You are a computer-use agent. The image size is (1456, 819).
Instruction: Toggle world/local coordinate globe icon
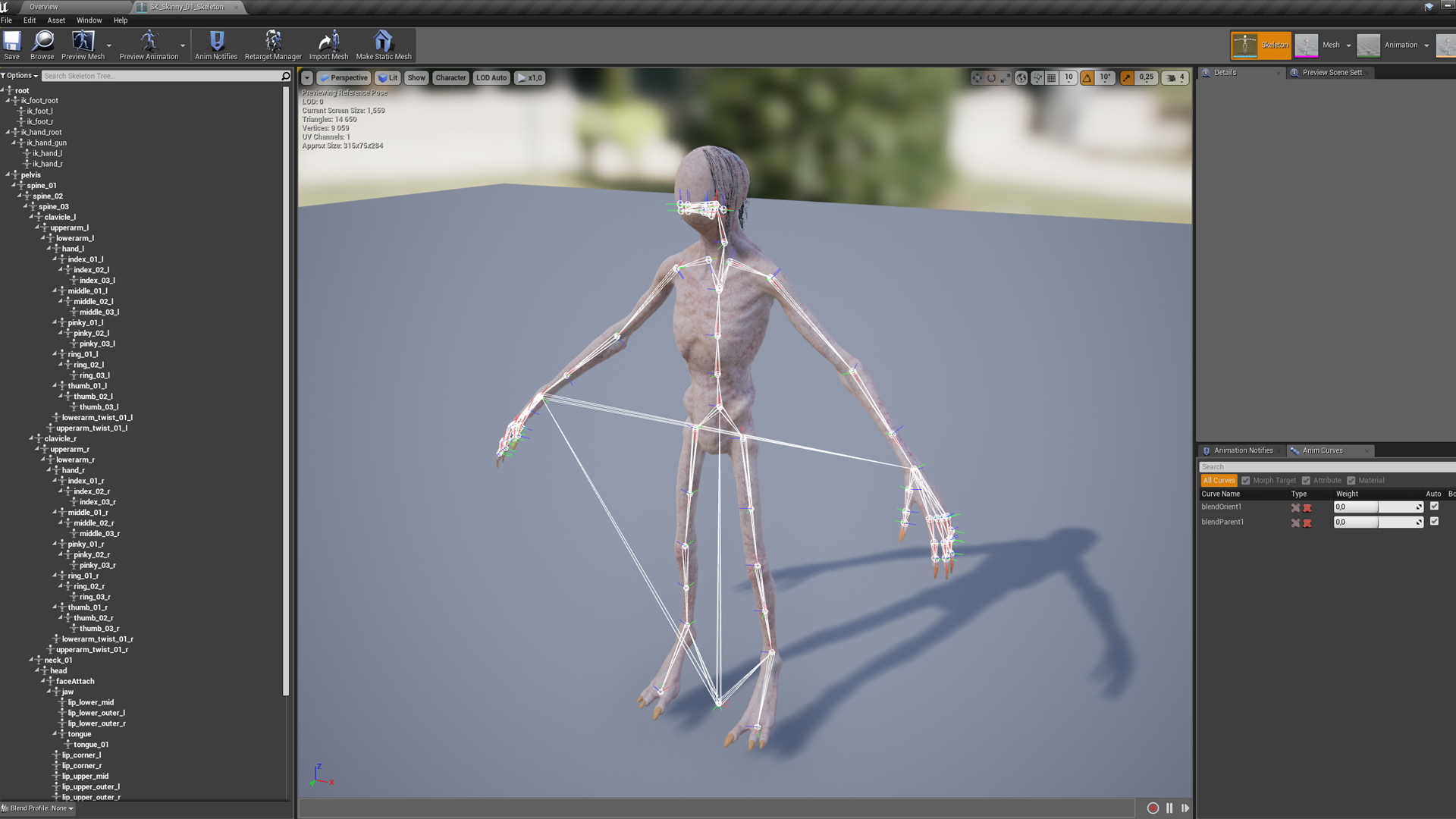tap(1021, 77)
